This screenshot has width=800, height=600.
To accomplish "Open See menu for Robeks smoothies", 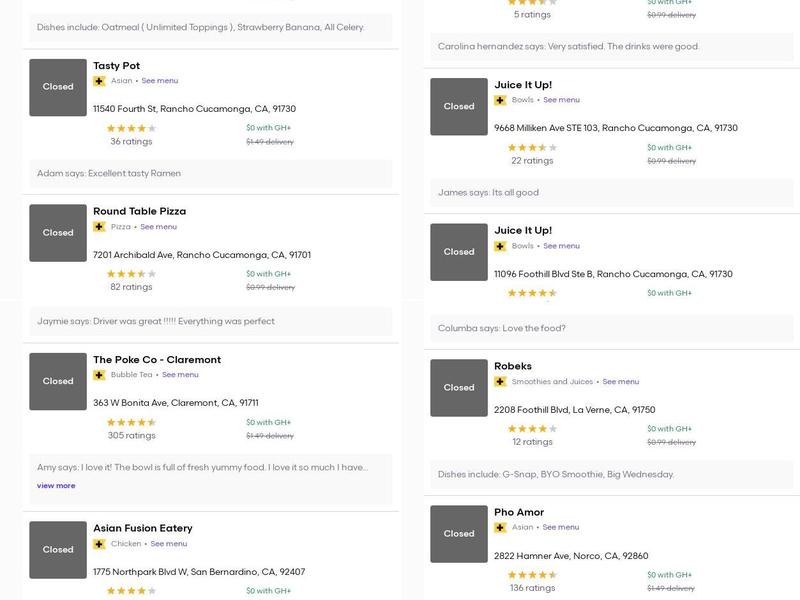I will tap(620, 382).
